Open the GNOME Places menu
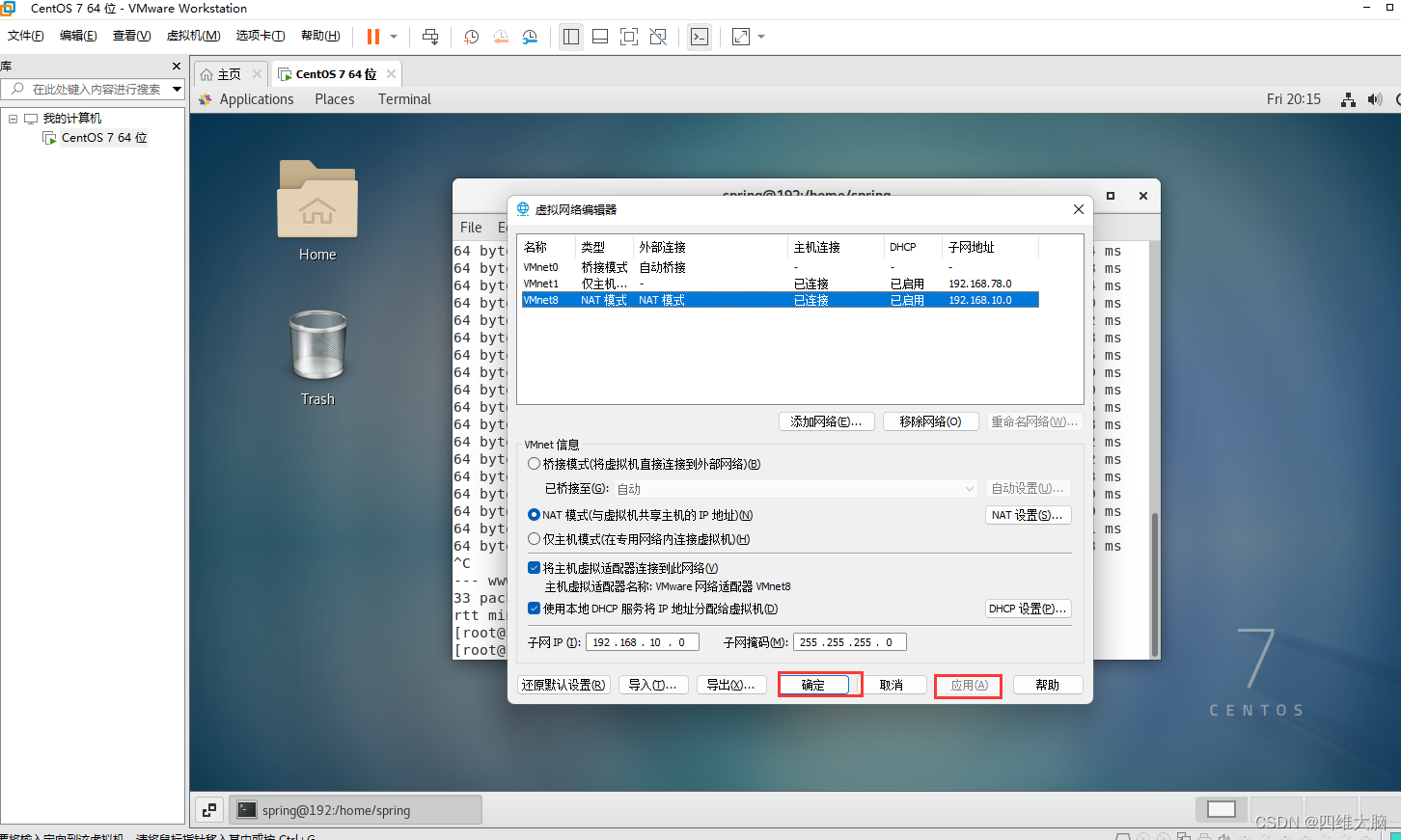 click(x=334, y=99)
